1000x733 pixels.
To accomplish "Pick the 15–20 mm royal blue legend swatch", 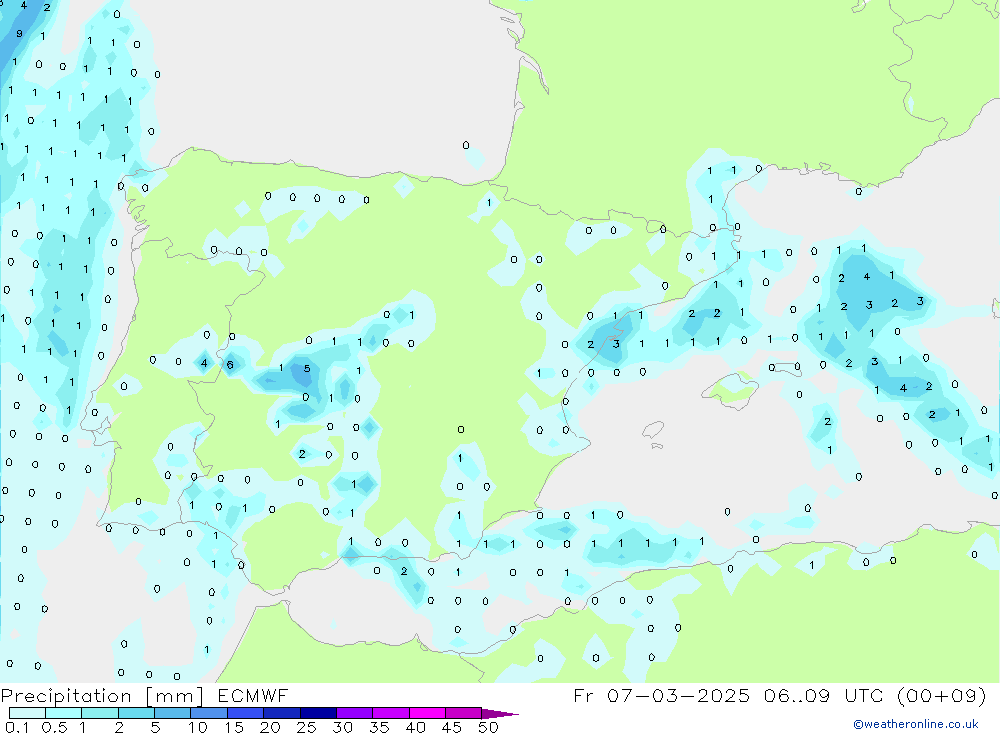I will [x=246, y=713].
